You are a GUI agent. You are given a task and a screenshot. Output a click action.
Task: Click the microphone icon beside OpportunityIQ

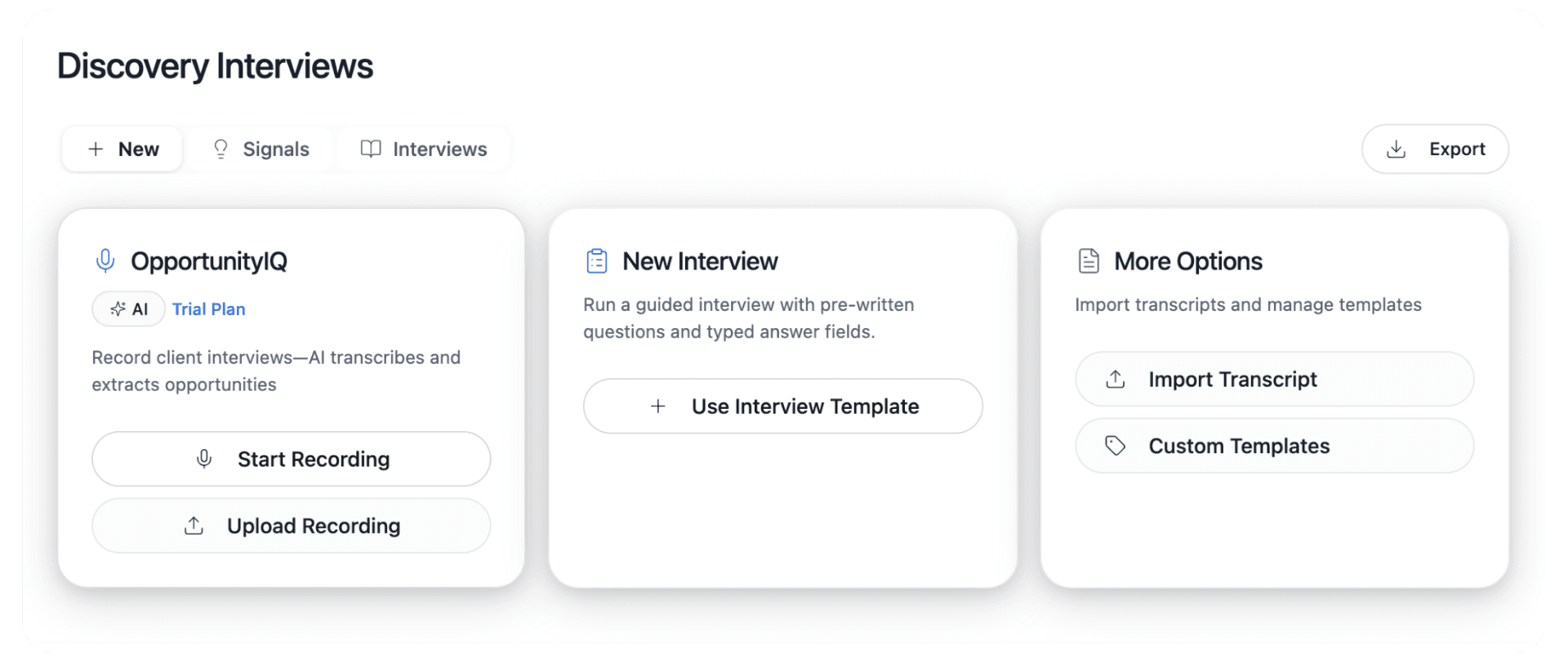click(105, 260)
